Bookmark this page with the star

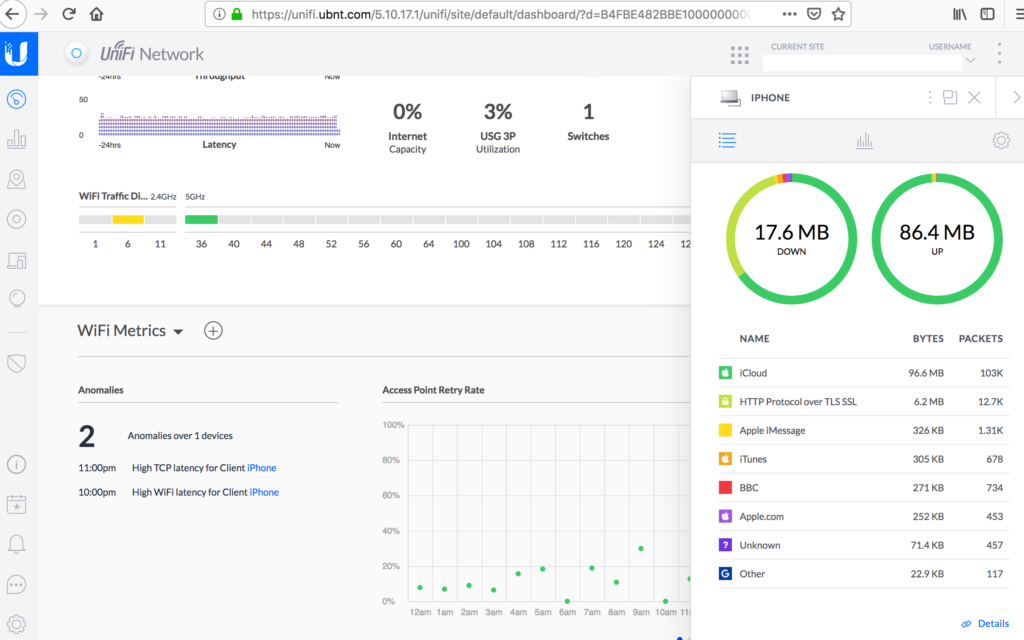839,14
